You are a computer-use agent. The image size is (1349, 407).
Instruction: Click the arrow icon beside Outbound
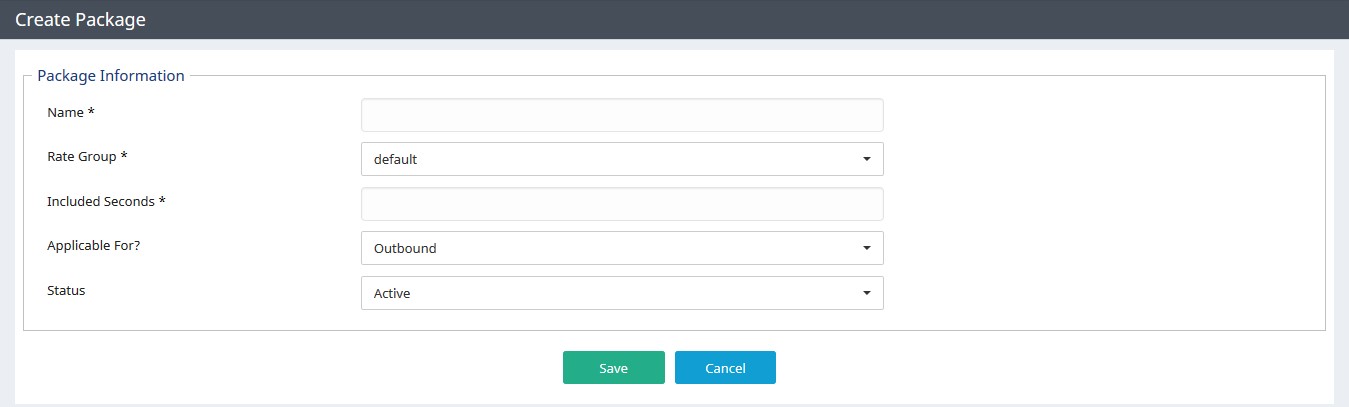[866, 248]
